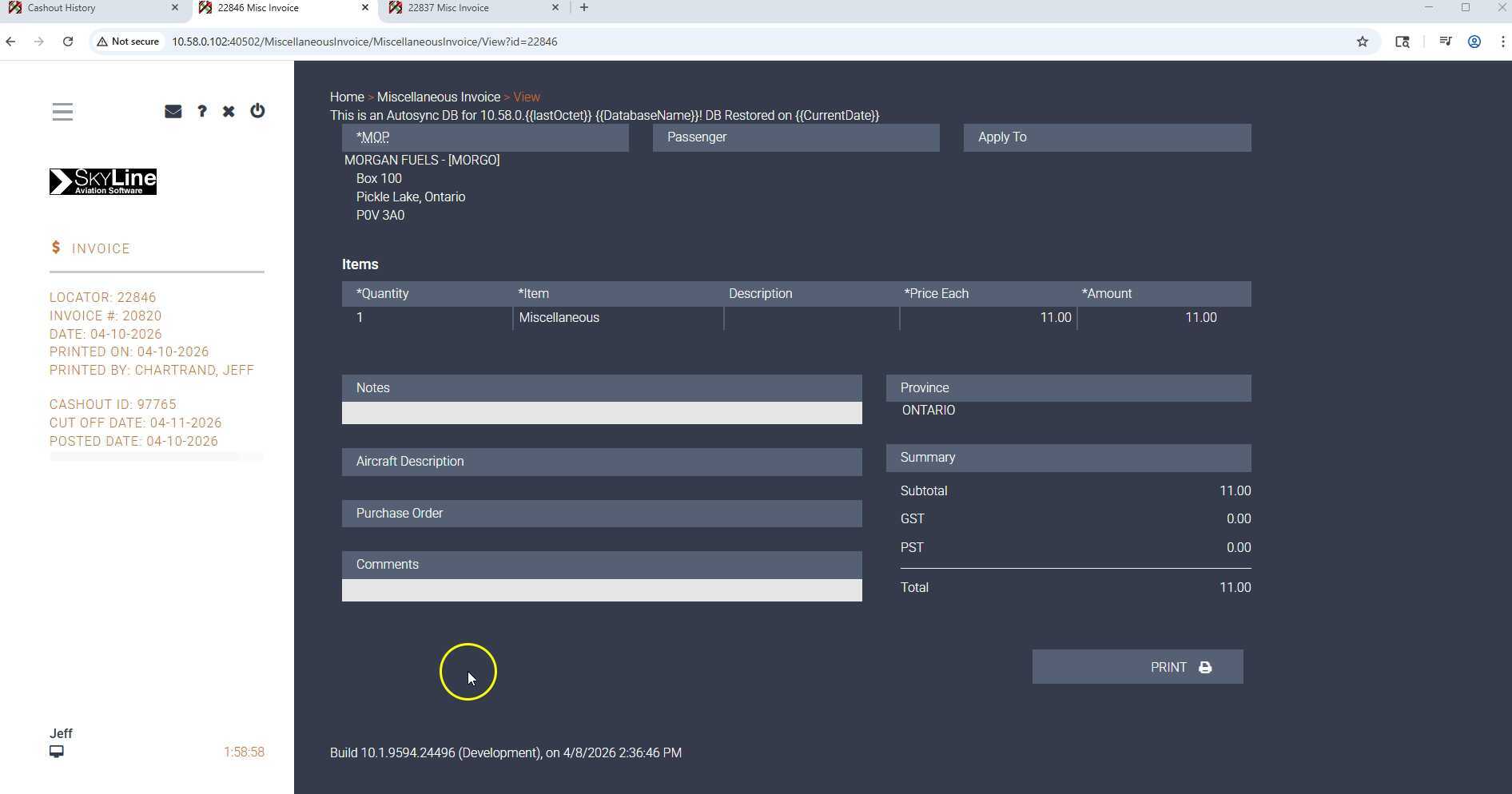Screen dimensions: 1512x794
Task: Open messages via envelope icon
Action: pyautogui.click(x=173, y=112)
